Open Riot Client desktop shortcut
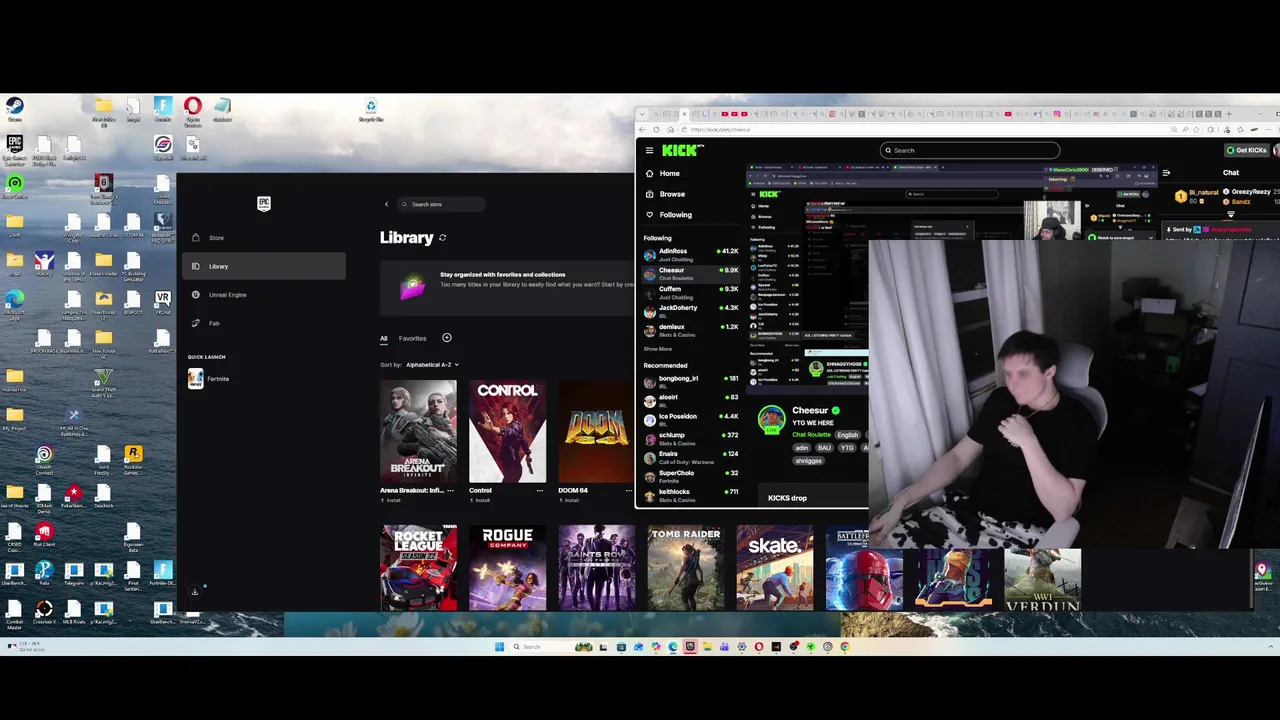Viewport: 1280px width, 720px height. coord(44,535)
